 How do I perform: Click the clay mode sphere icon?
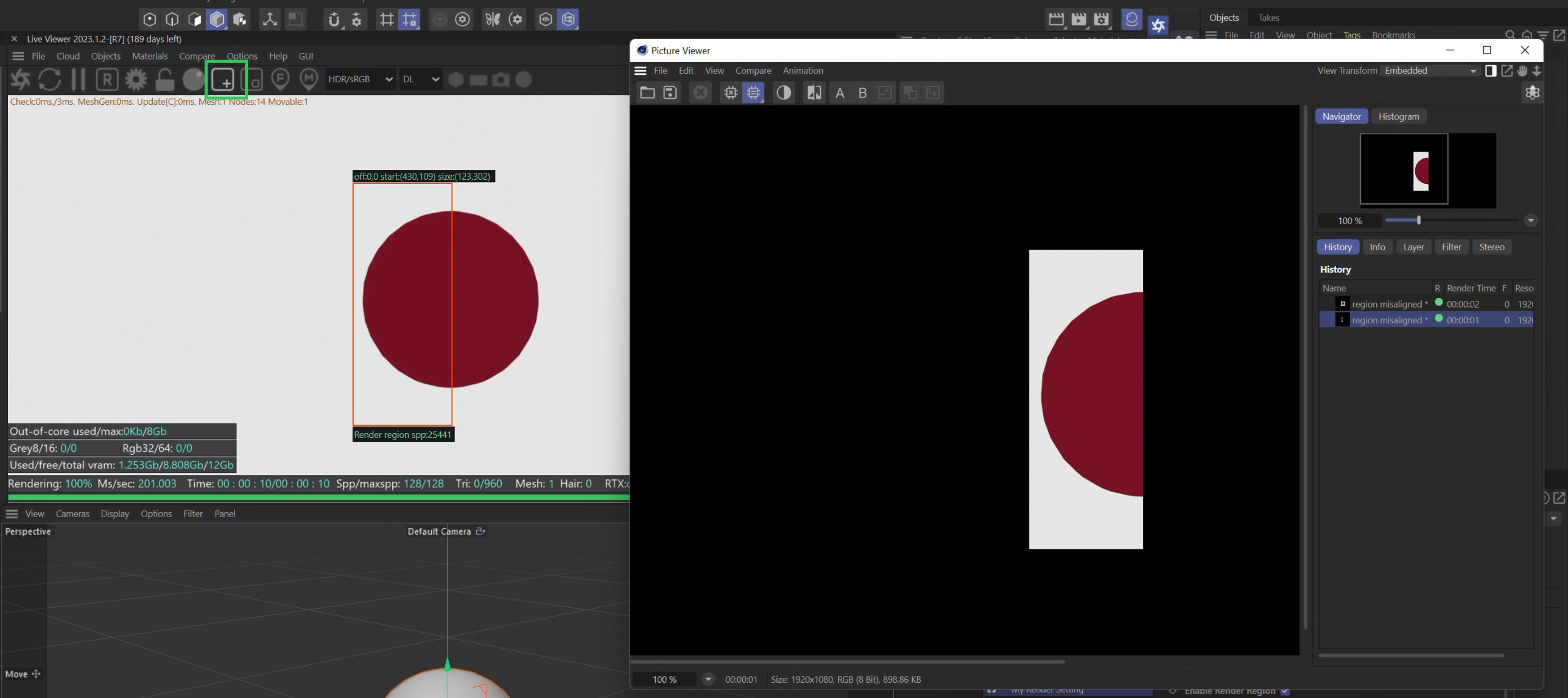194,80
